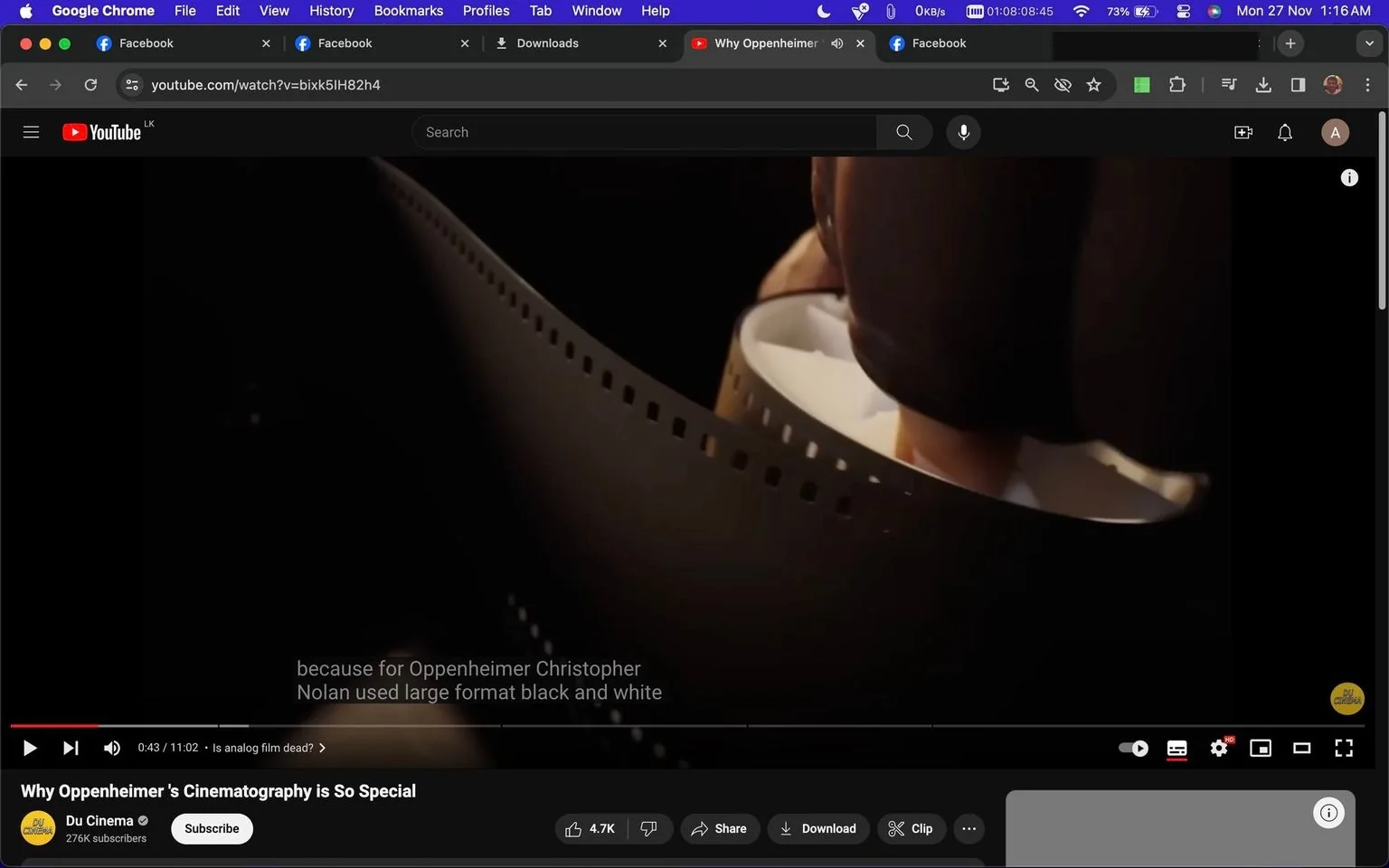This screenshot has height=868, width=1389.
Task: Click the Download button below video
Action: click(818, 829)
